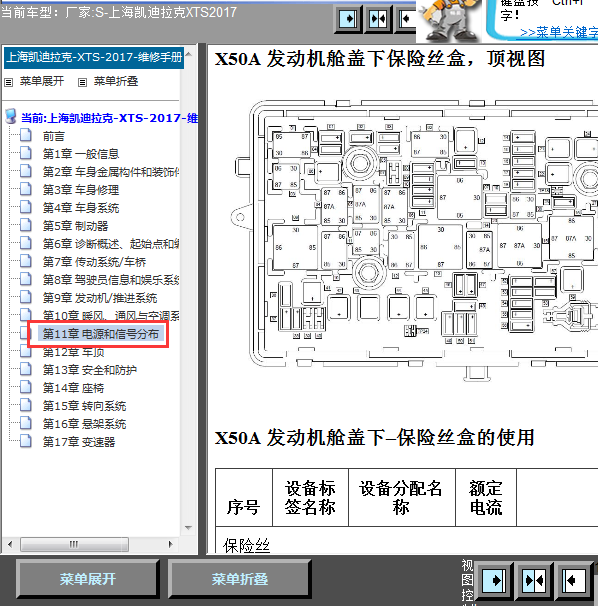Click the page icon next to 第5章 制动器
This screenshot has height=606, width=598.
pyautogui.click(x=26, y=225)
